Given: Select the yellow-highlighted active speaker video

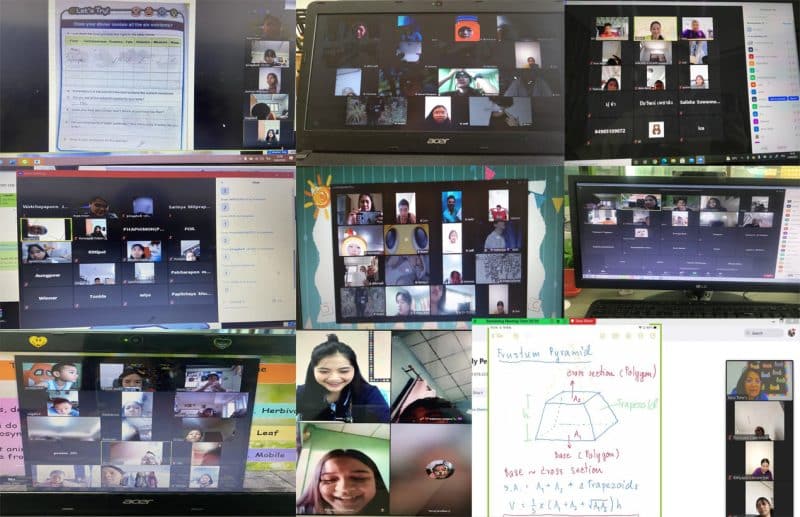Looking at the screenshot, I should [x=46, y=229].
